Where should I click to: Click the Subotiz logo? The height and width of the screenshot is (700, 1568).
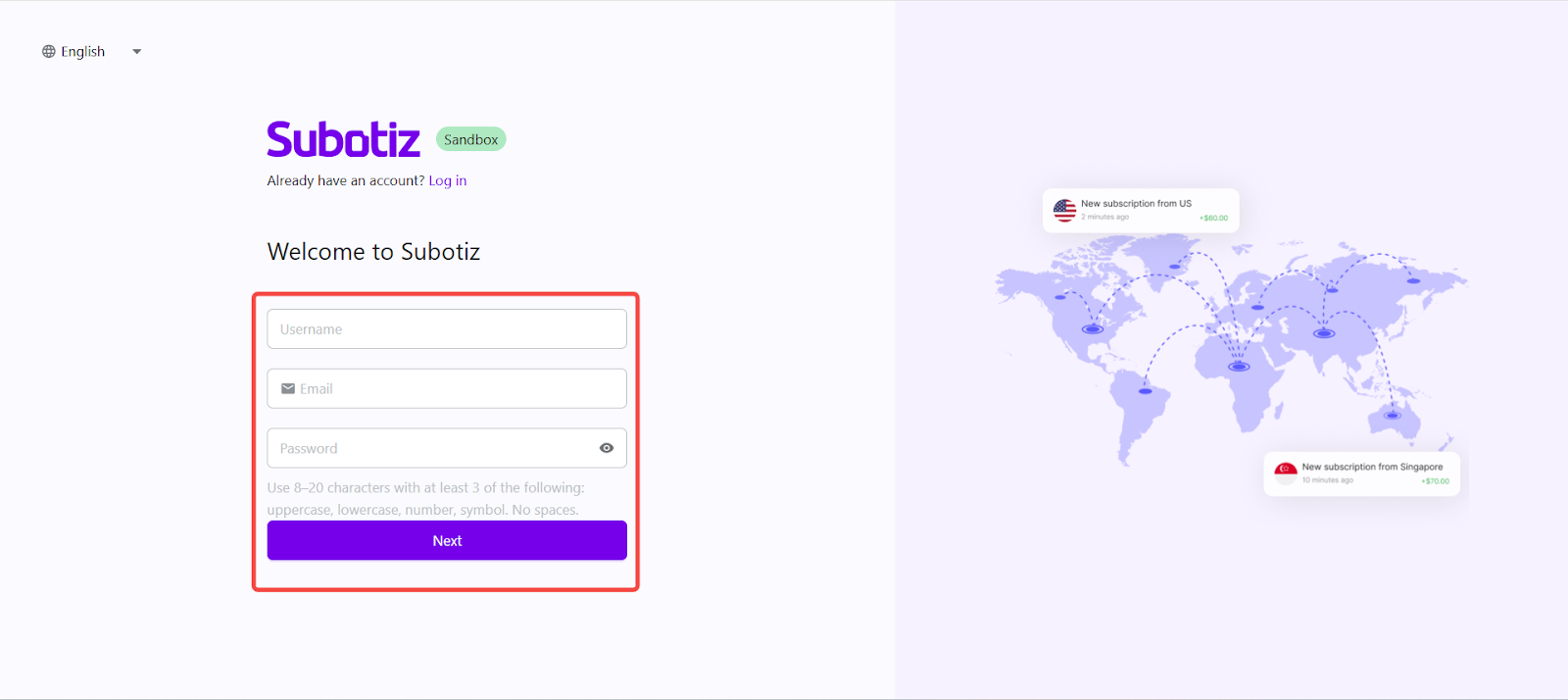coord(343,139)
